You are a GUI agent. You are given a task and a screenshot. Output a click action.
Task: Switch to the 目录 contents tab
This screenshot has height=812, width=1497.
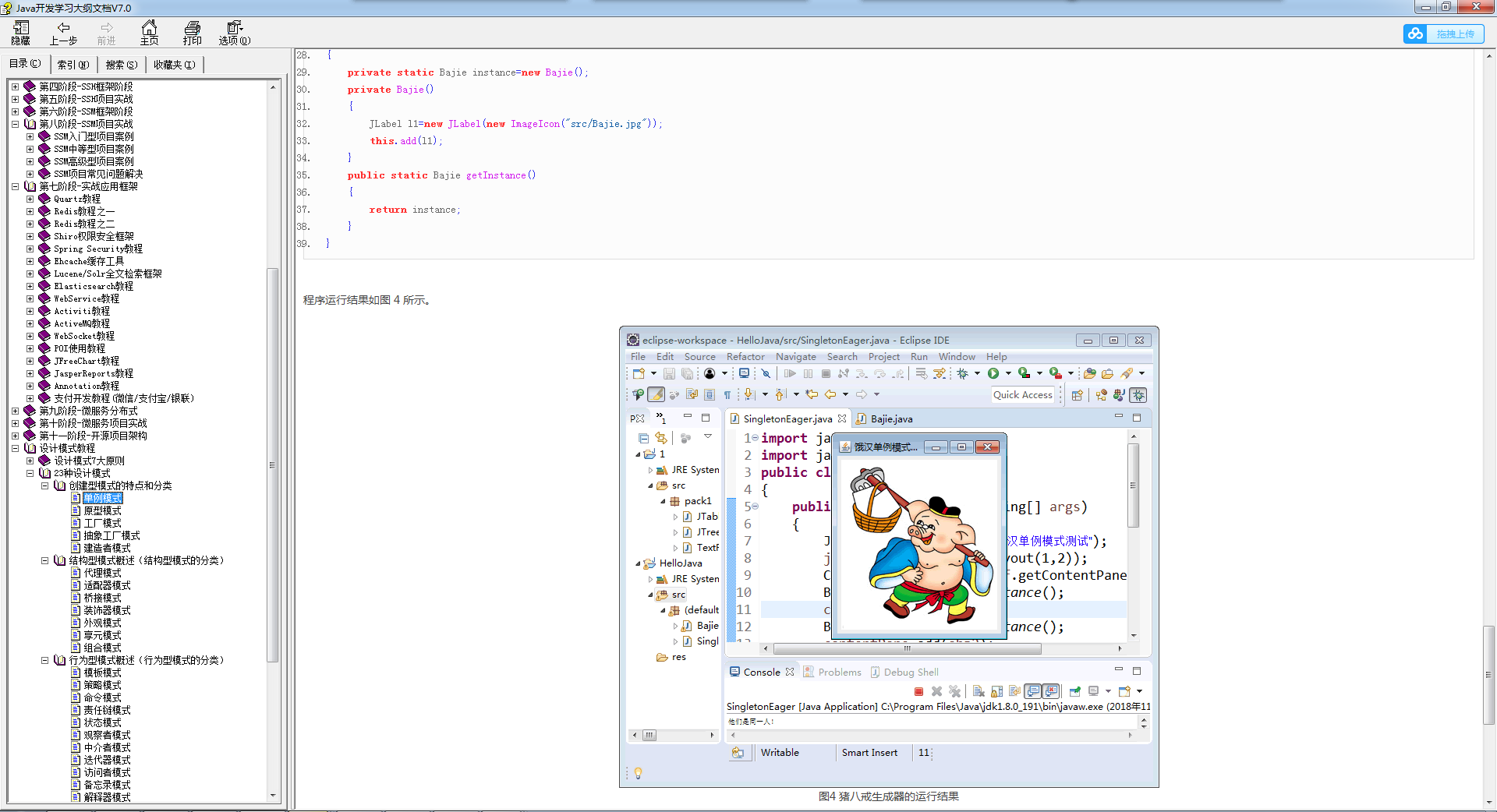(x=25, y=64)
